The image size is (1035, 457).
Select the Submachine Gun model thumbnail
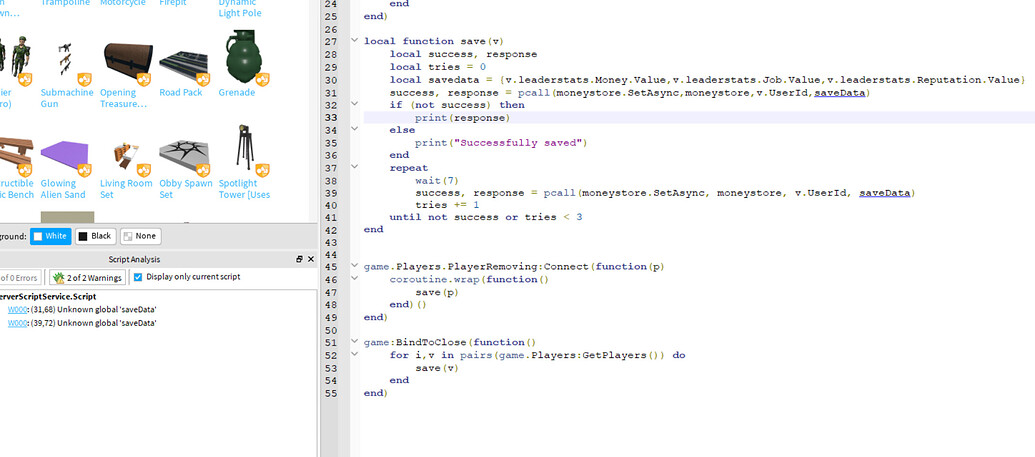(65, 58)
